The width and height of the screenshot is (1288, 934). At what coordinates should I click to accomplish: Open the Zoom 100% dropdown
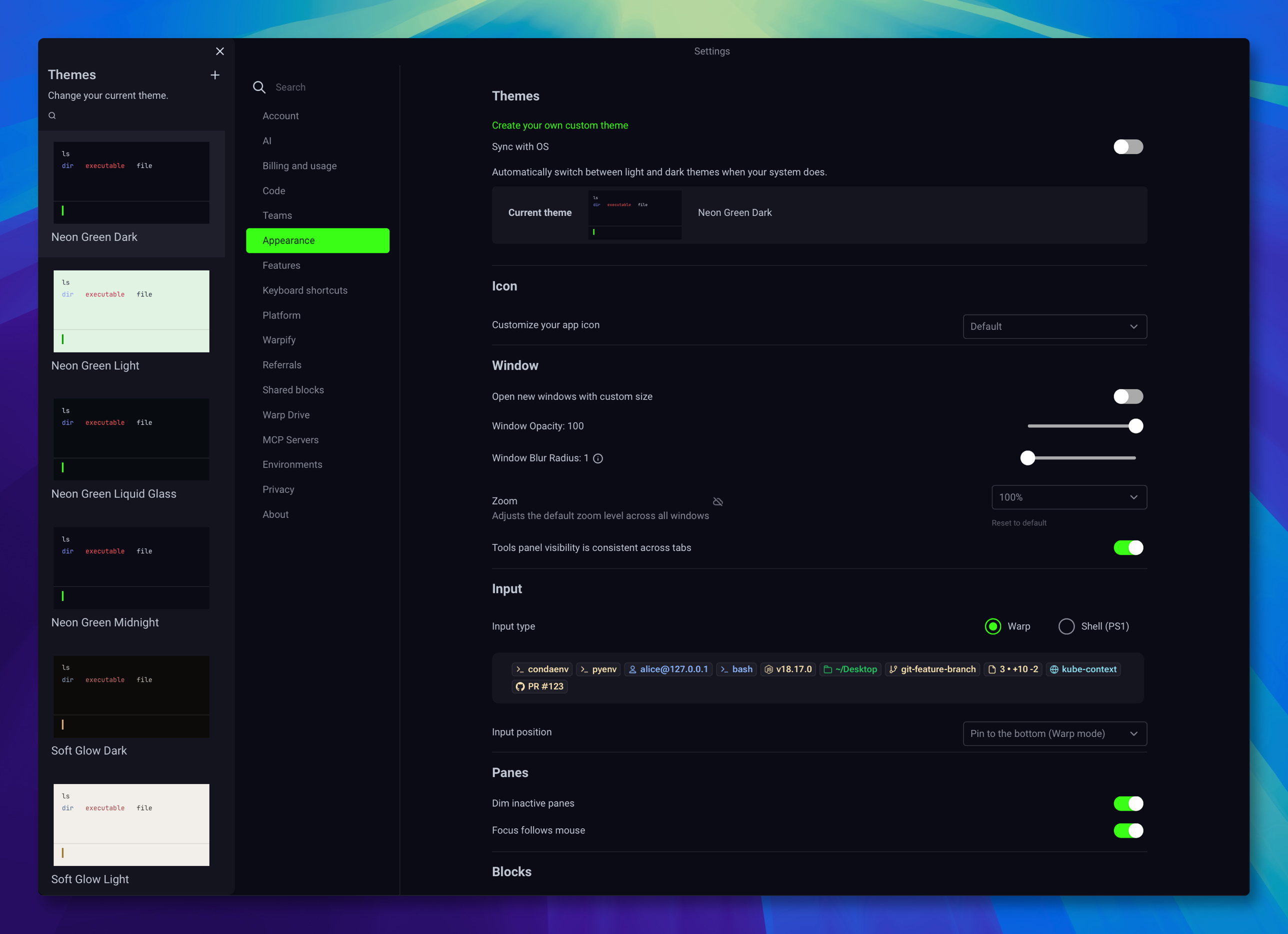(1069, 497)
